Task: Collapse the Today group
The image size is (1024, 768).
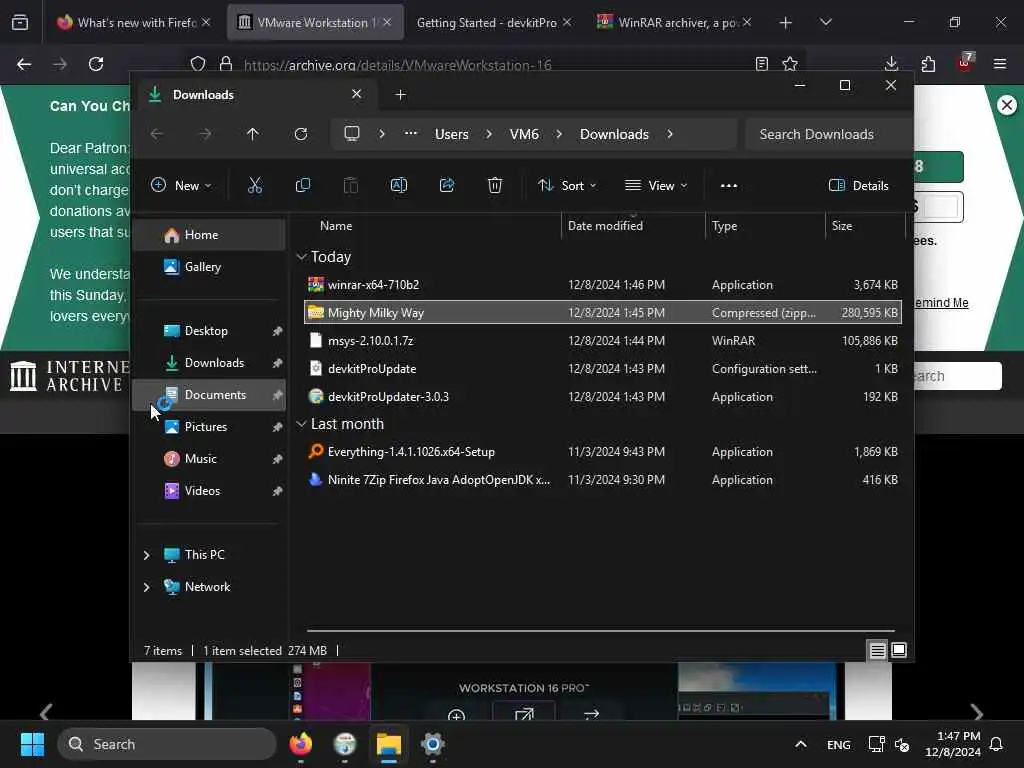Action: (x=301, y=257)
